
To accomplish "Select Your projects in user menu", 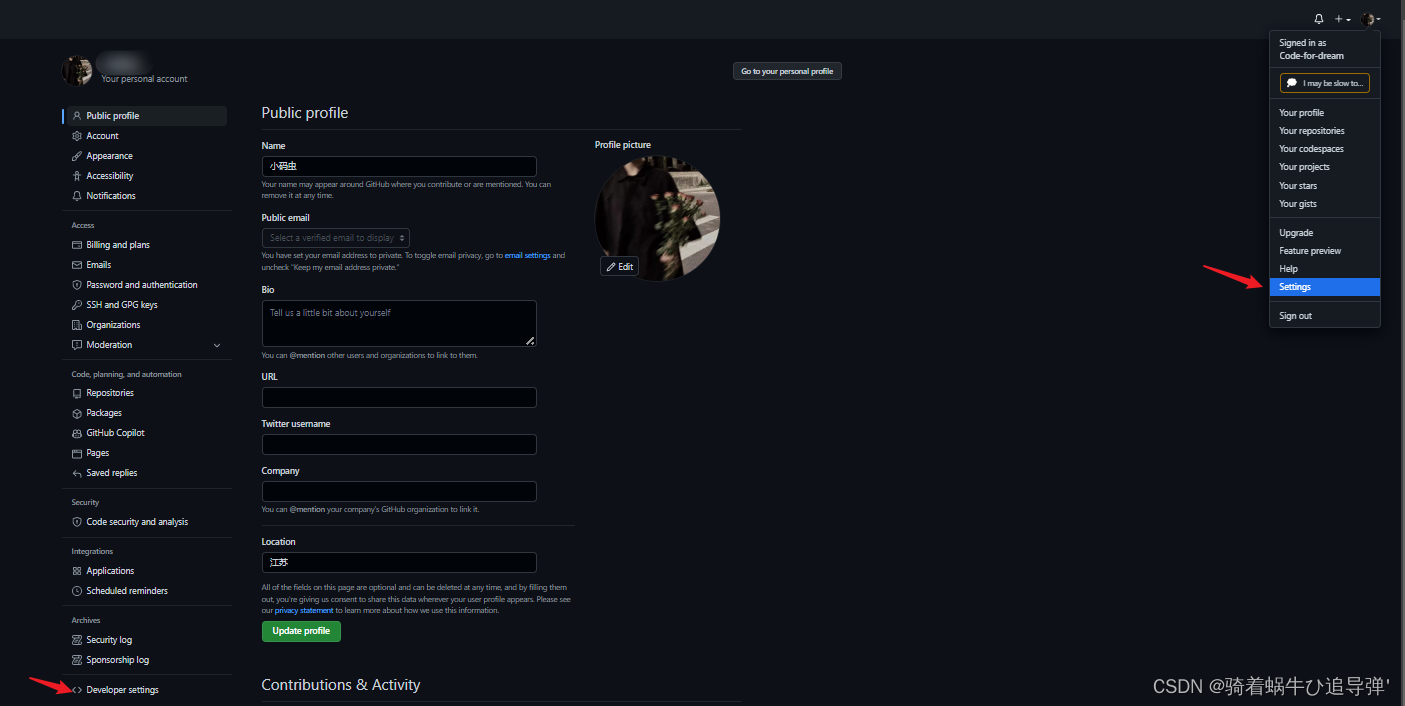I will (1325, 167).
